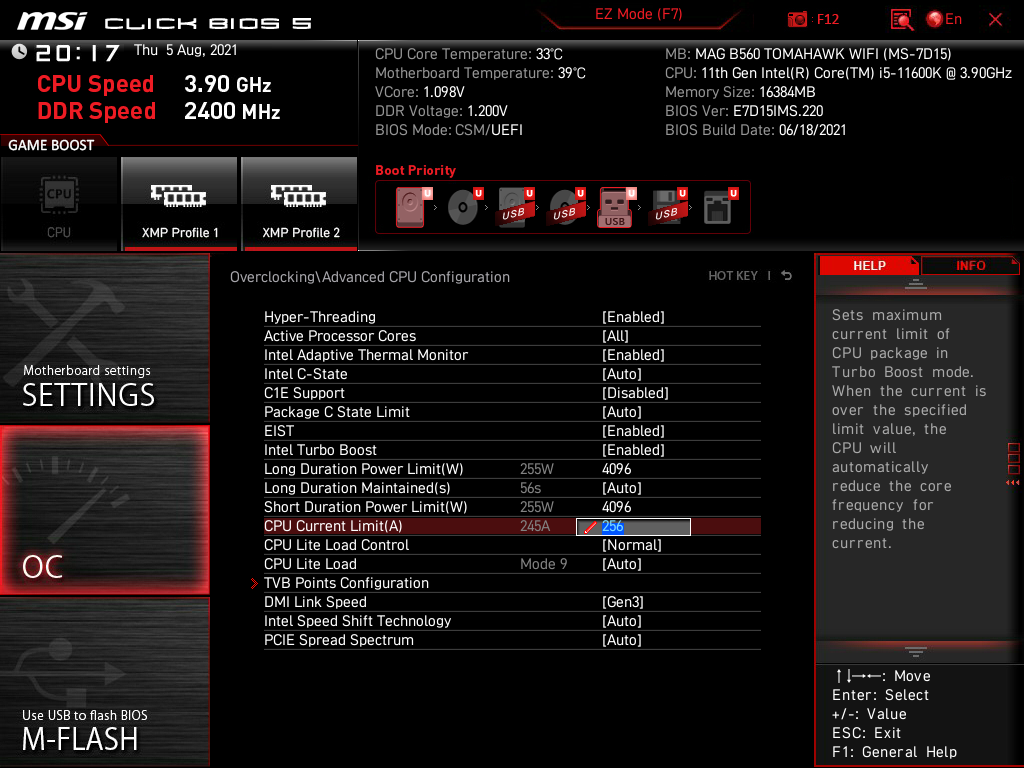
Task: Enable XMP Profile 1
Action: (x=180, y=204)
